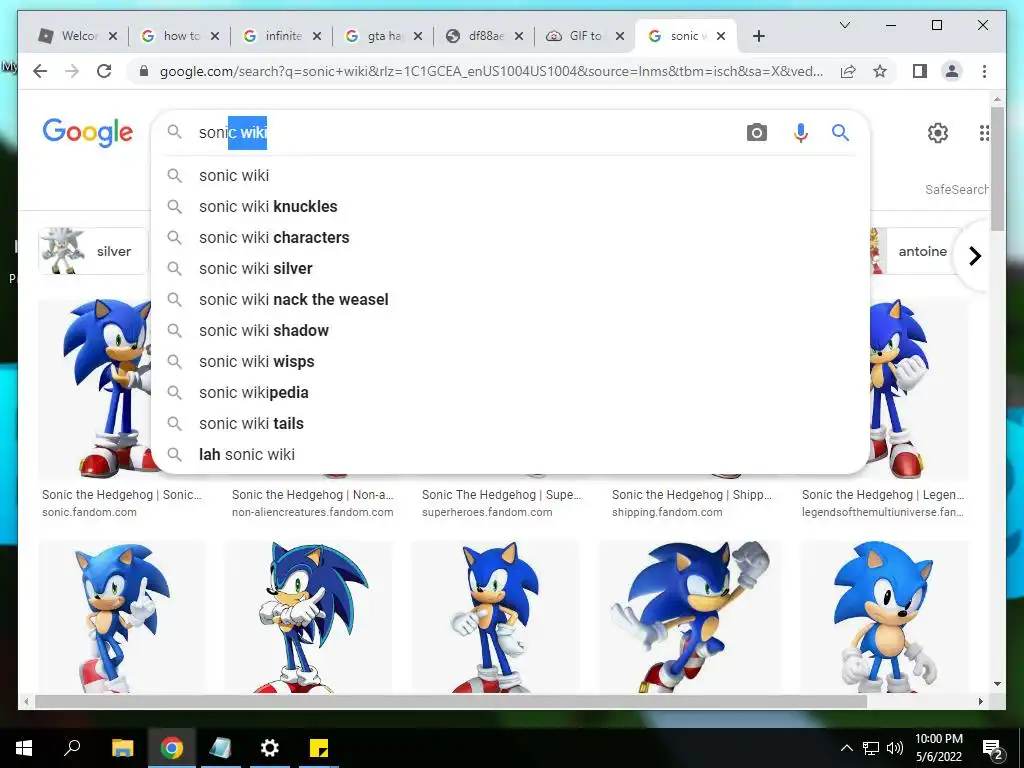Reload the current page
This screenshot has width=1024, height=768.
pos(104,71)
